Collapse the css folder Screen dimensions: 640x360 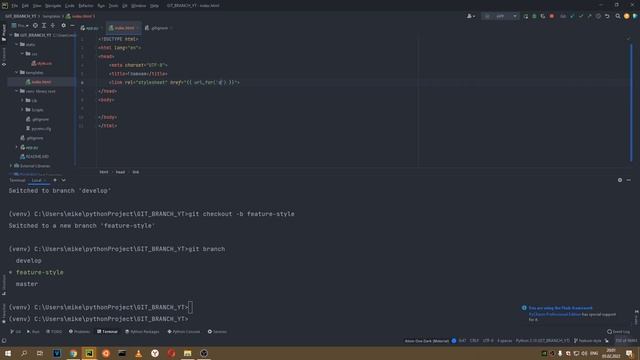pyautogui.click(x=22, y=54)
